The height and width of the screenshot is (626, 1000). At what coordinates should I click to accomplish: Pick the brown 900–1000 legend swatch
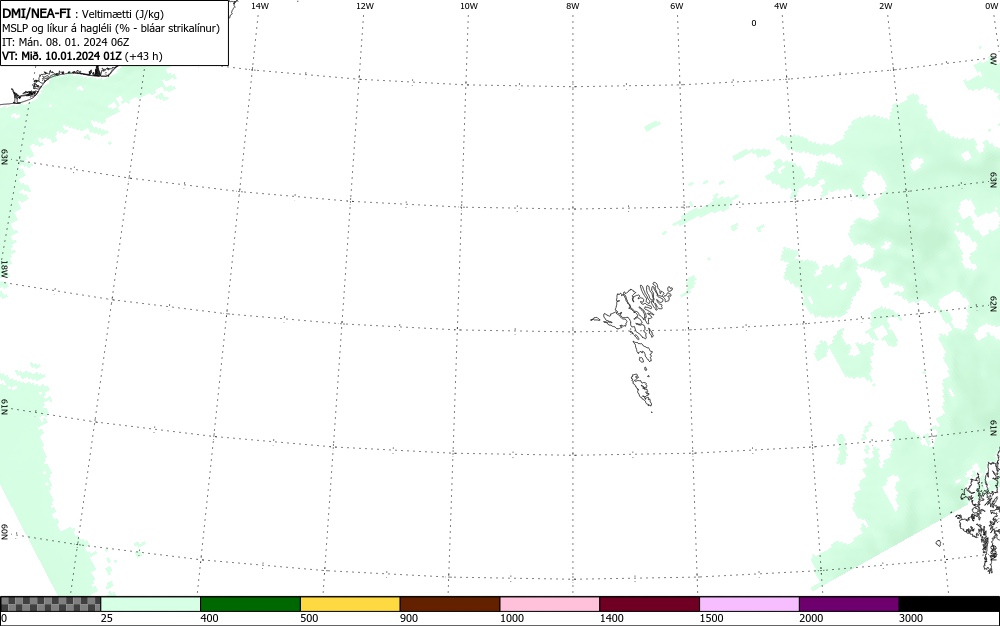pyautogui.click(x=450, y=604)
